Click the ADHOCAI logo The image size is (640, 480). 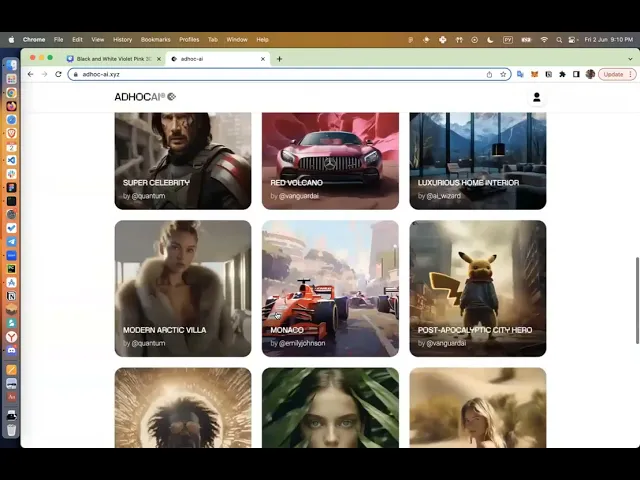click(x=145, y=97)
